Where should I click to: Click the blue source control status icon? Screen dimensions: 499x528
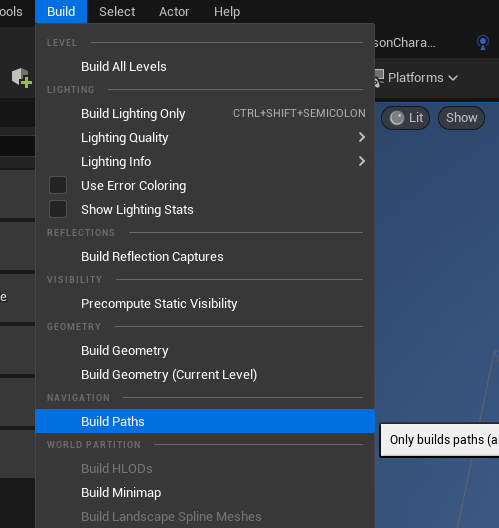click(x=483, y=43)
